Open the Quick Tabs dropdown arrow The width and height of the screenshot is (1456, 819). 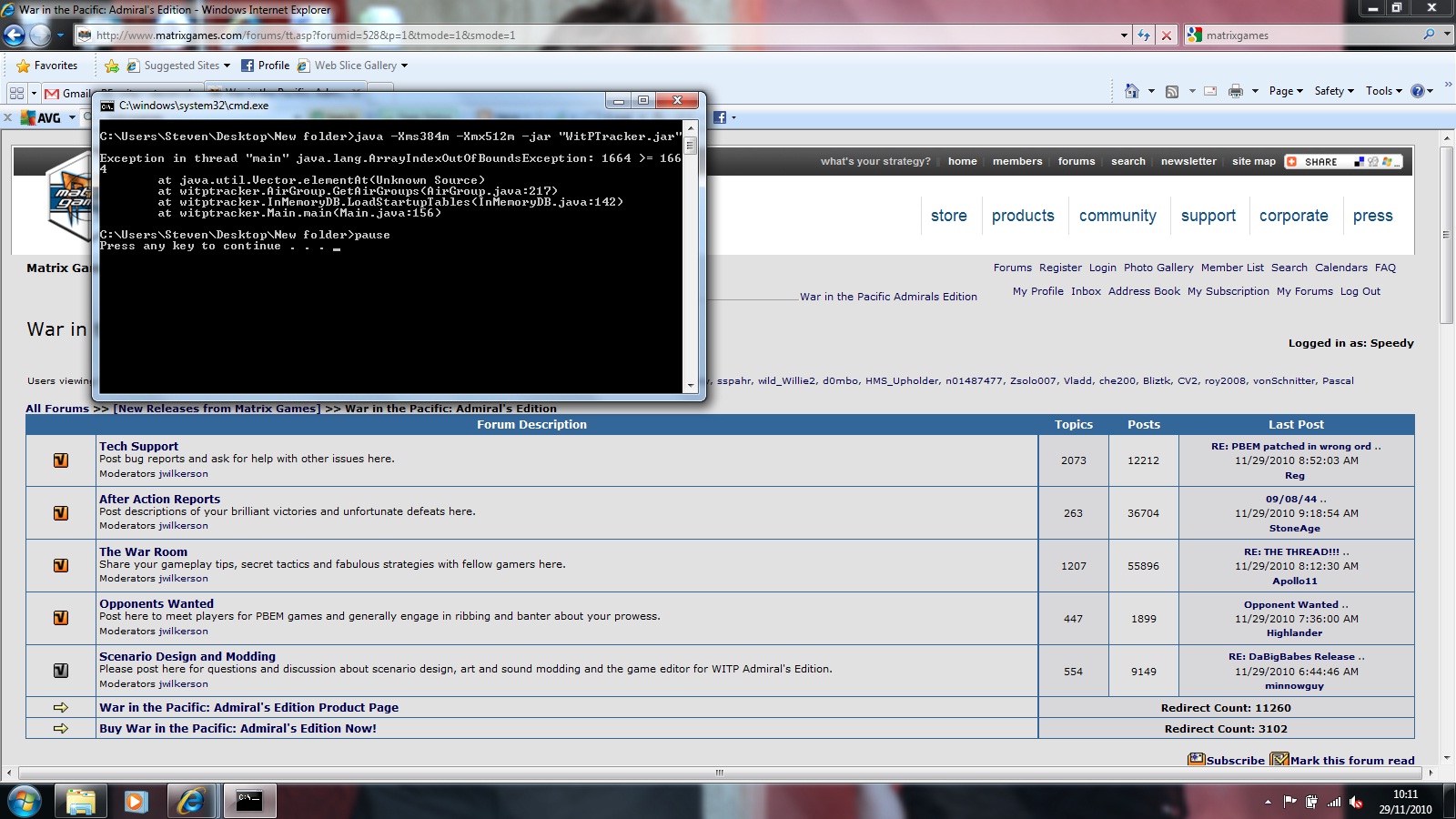pos(34,93)
